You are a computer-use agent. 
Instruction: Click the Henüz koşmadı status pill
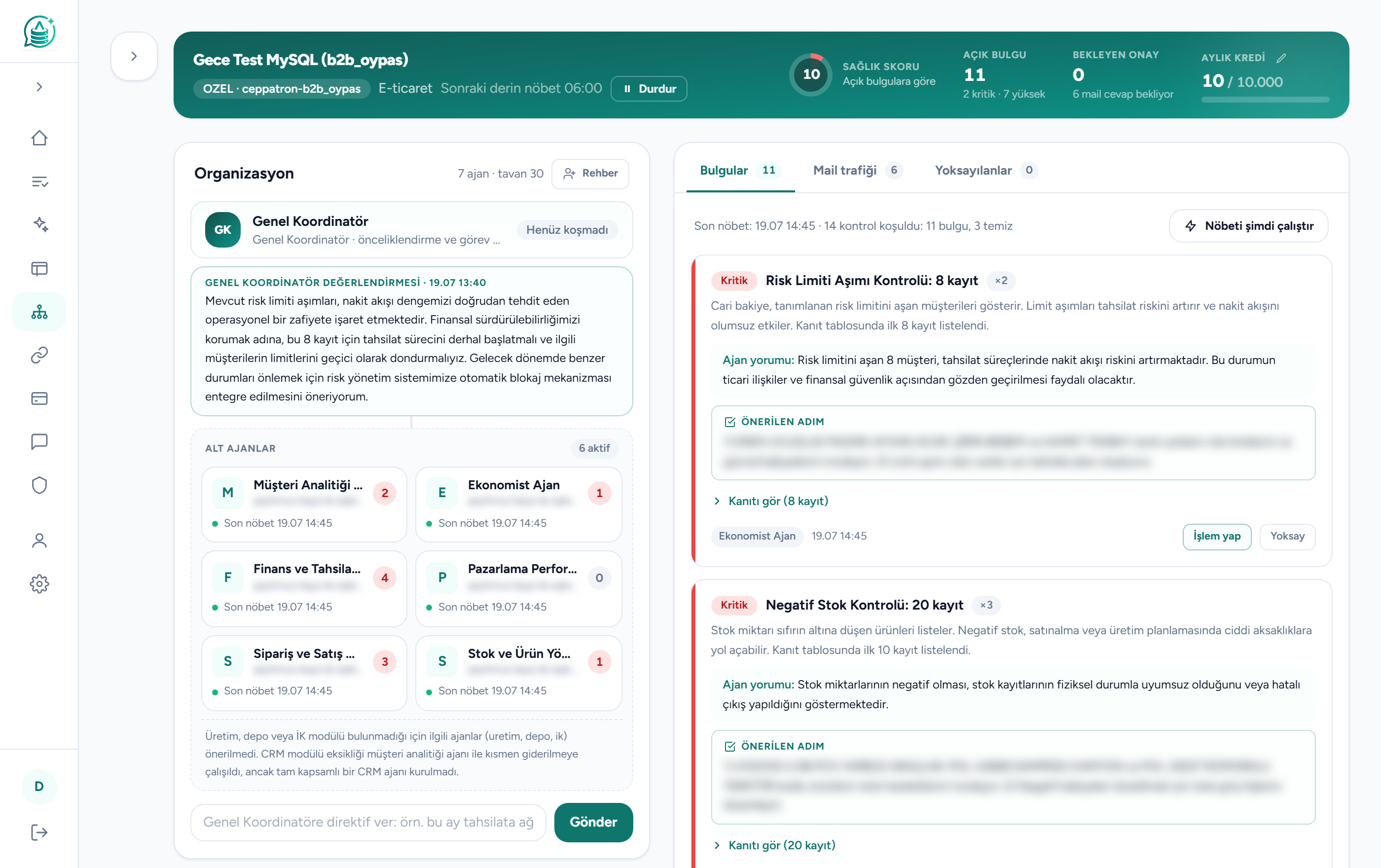[567, 230]
